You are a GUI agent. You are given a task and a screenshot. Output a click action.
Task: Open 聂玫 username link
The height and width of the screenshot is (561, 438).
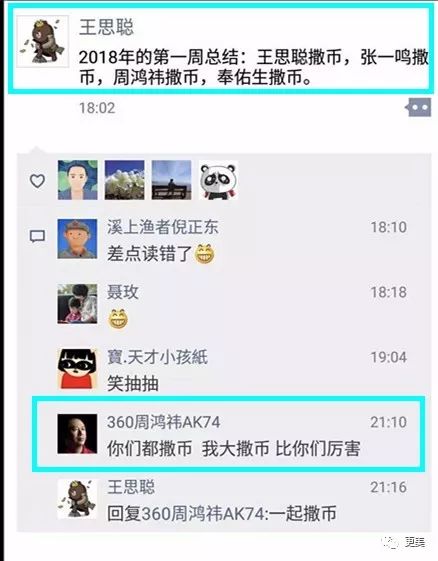(x=123, y=292)
